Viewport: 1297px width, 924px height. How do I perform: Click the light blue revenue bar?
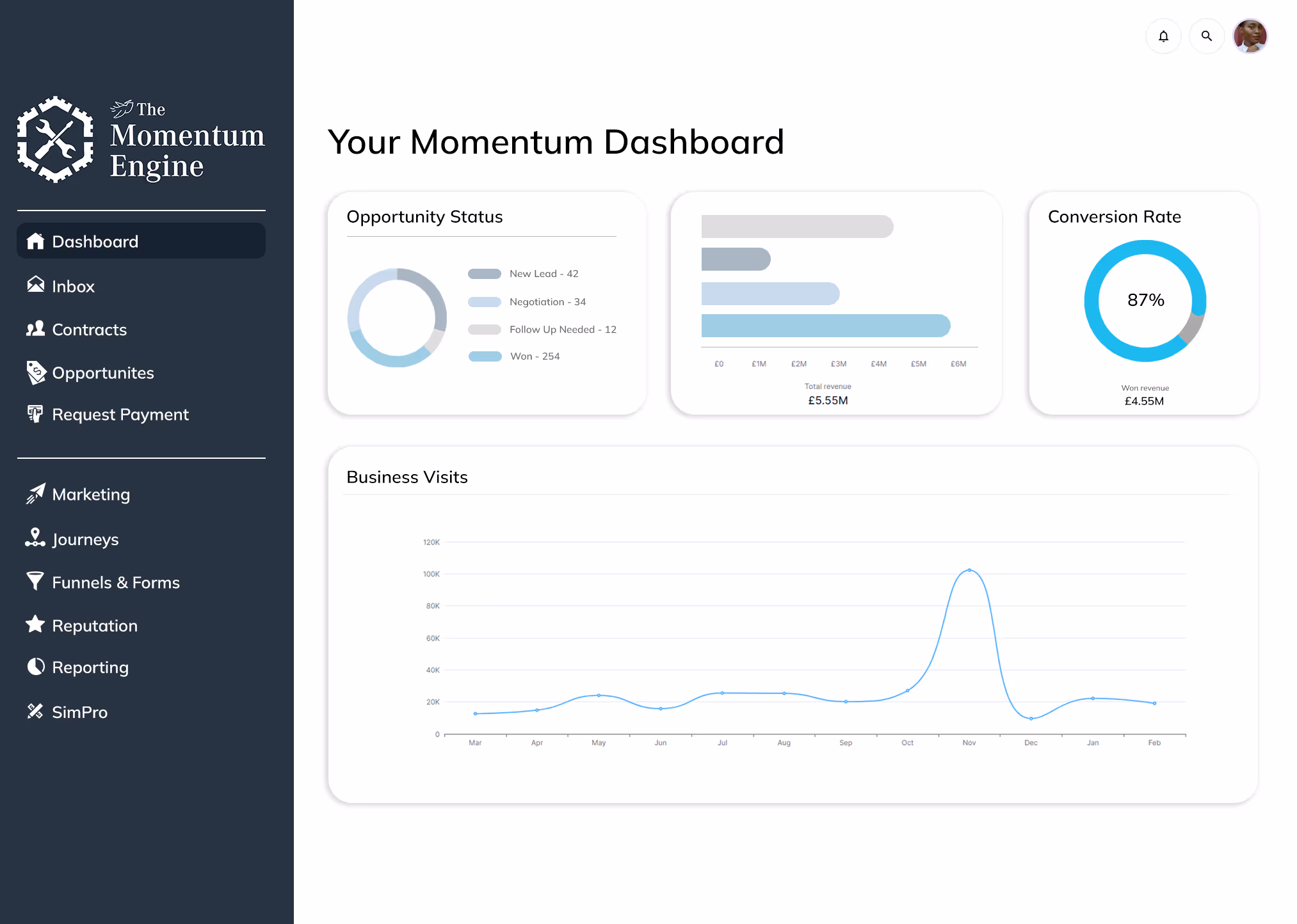click(x=770, y=294)
